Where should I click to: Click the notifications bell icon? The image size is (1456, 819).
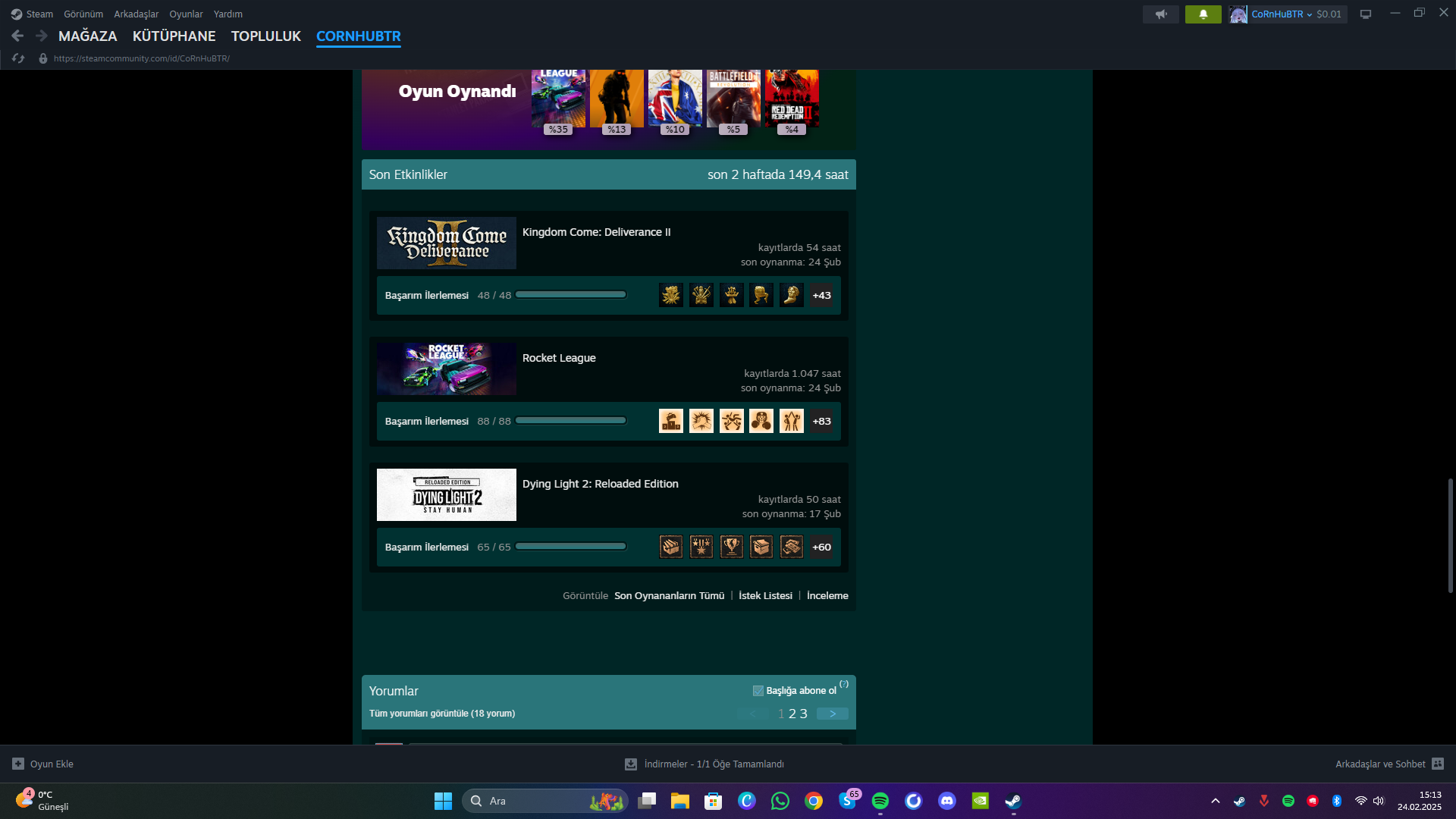point(1203,14)
